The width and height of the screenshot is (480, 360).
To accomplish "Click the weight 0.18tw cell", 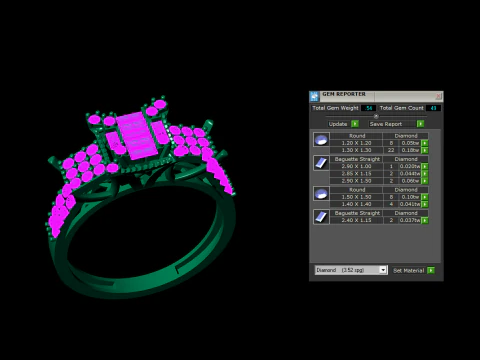I will (410, 150).
